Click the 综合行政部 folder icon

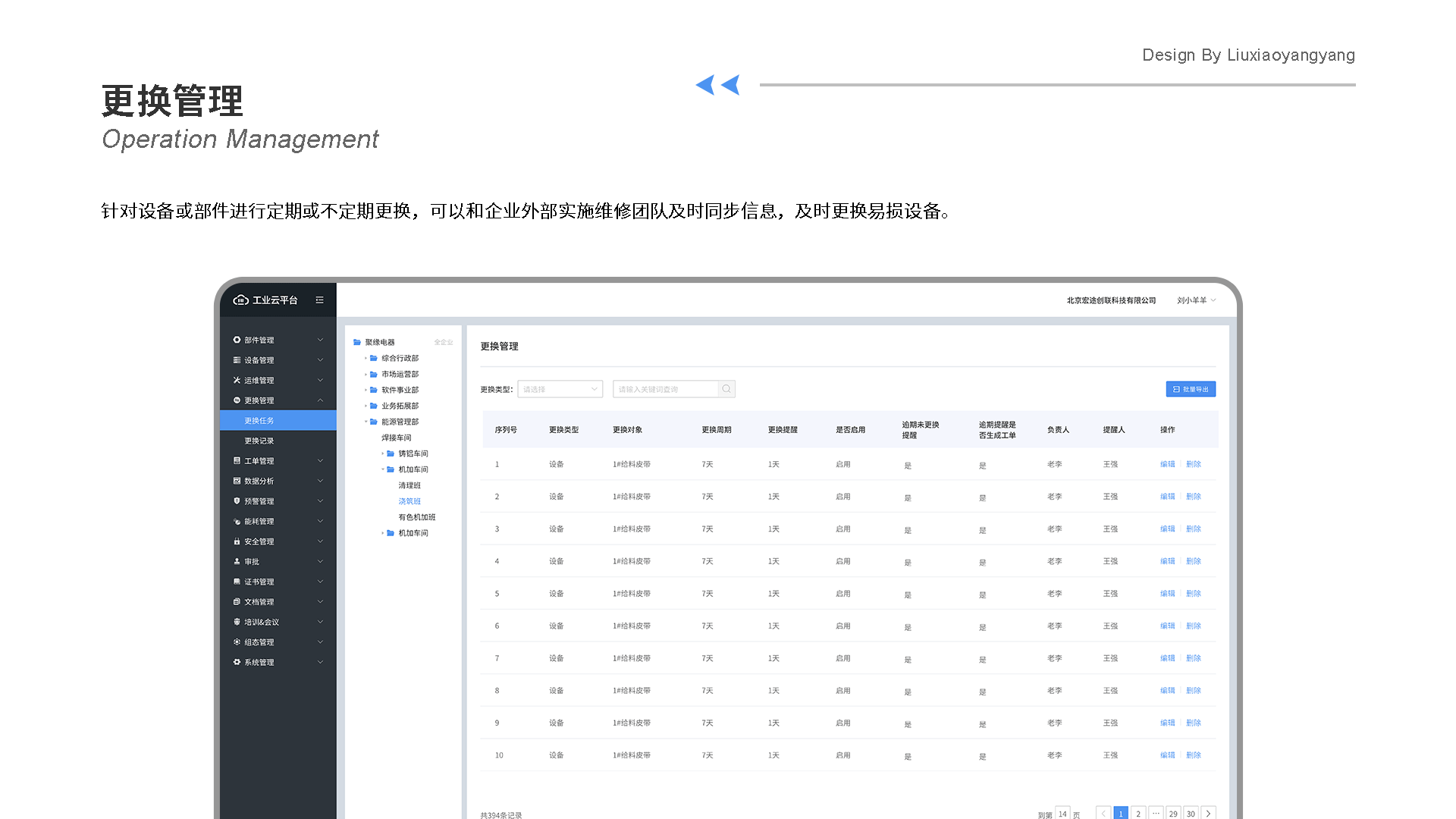click(x=374, y=358)
